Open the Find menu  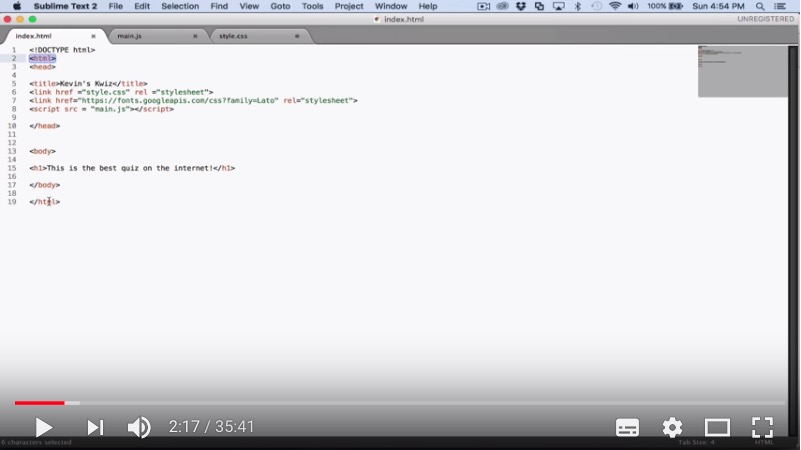219,6
